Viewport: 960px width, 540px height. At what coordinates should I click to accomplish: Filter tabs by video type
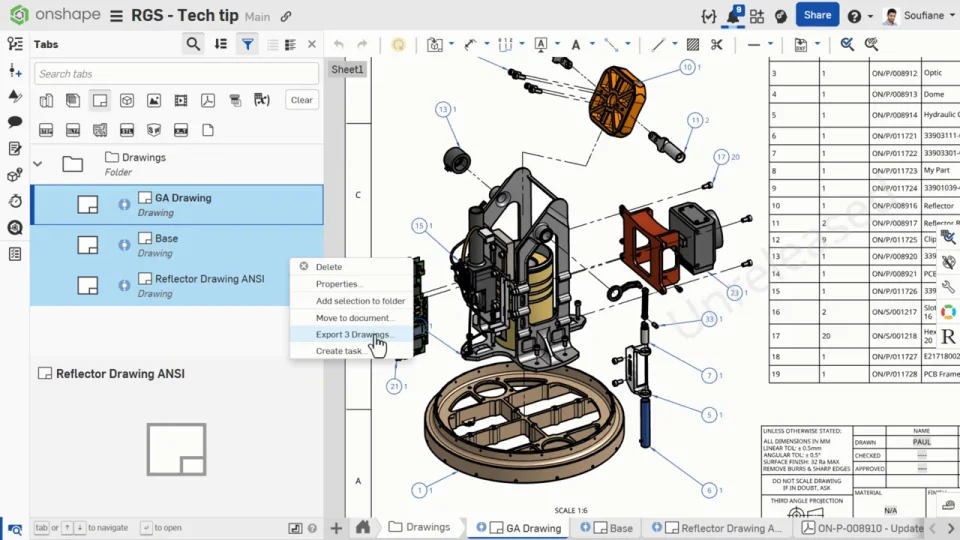[181, 100]
